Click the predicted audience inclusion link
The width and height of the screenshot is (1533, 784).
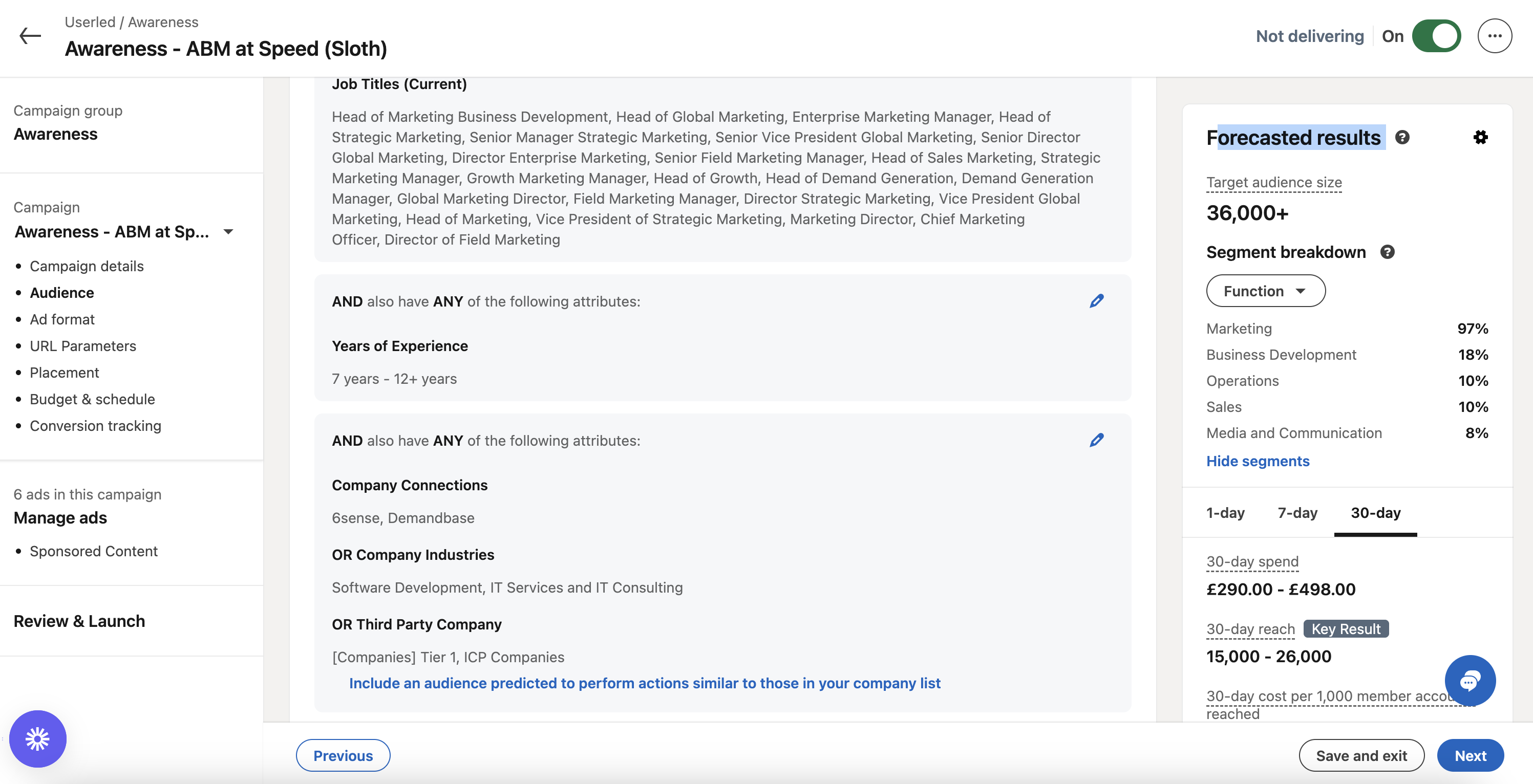(645, 683)
